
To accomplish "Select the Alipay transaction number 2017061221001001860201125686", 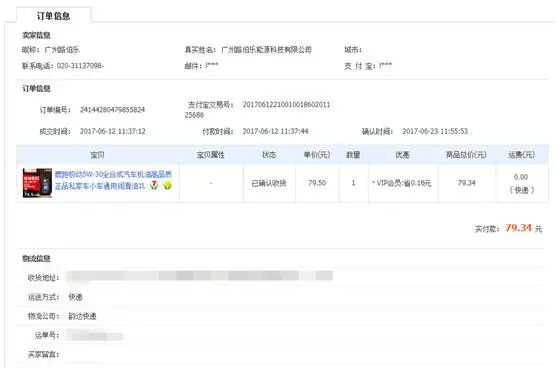I will click(x=257, y=110).
